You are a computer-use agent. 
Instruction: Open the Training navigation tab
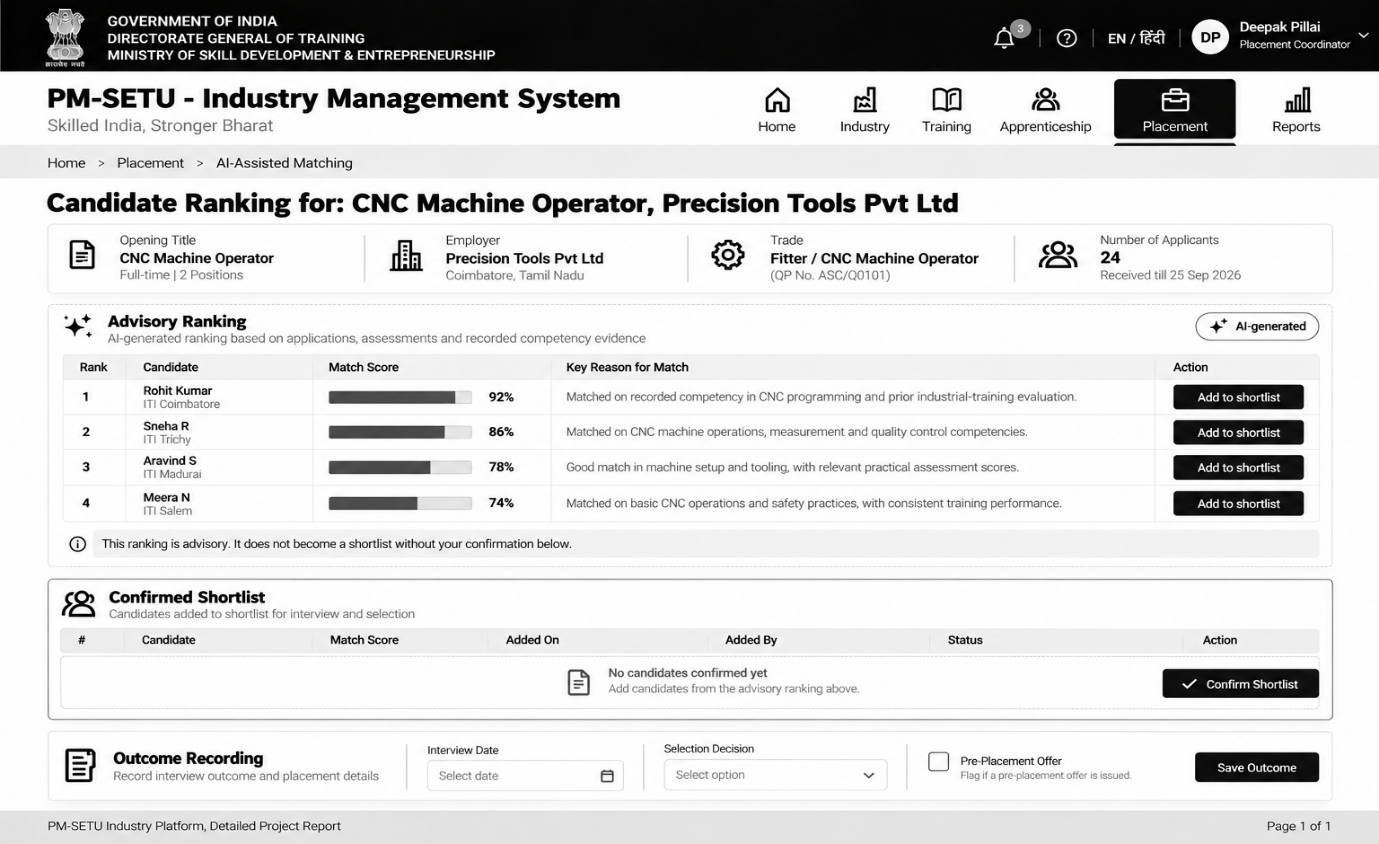tap(946, 110)
